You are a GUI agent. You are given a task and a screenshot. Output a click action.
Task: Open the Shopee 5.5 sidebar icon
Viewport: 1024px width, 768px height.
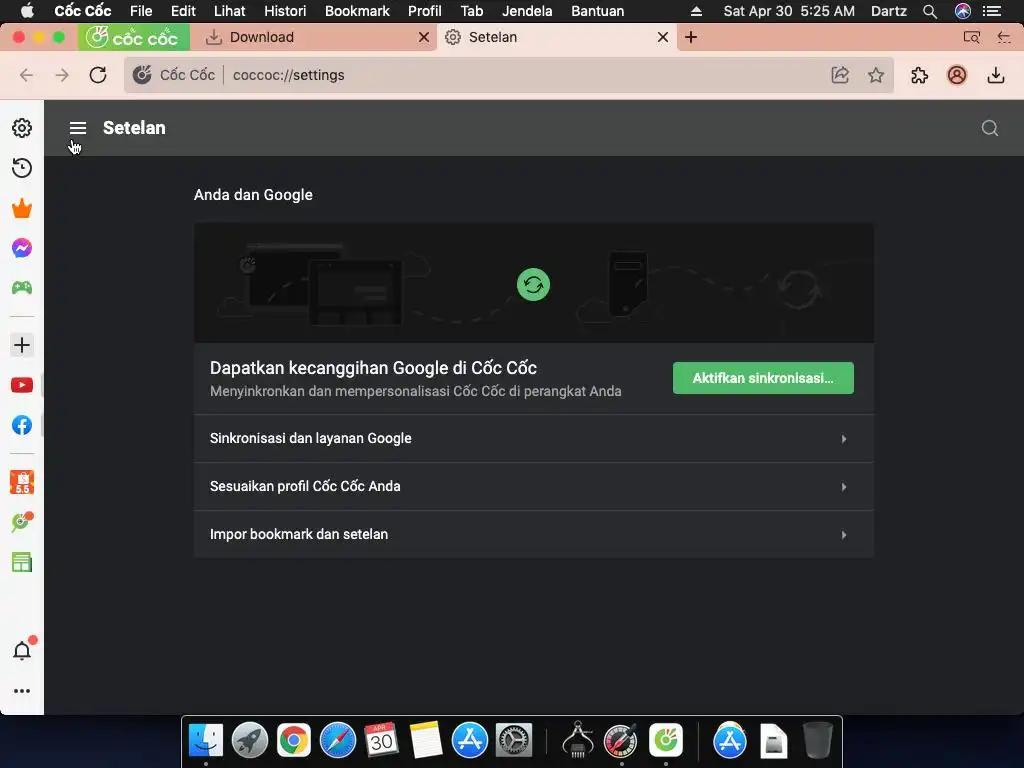pyautogui.click(x=22, y=482)
